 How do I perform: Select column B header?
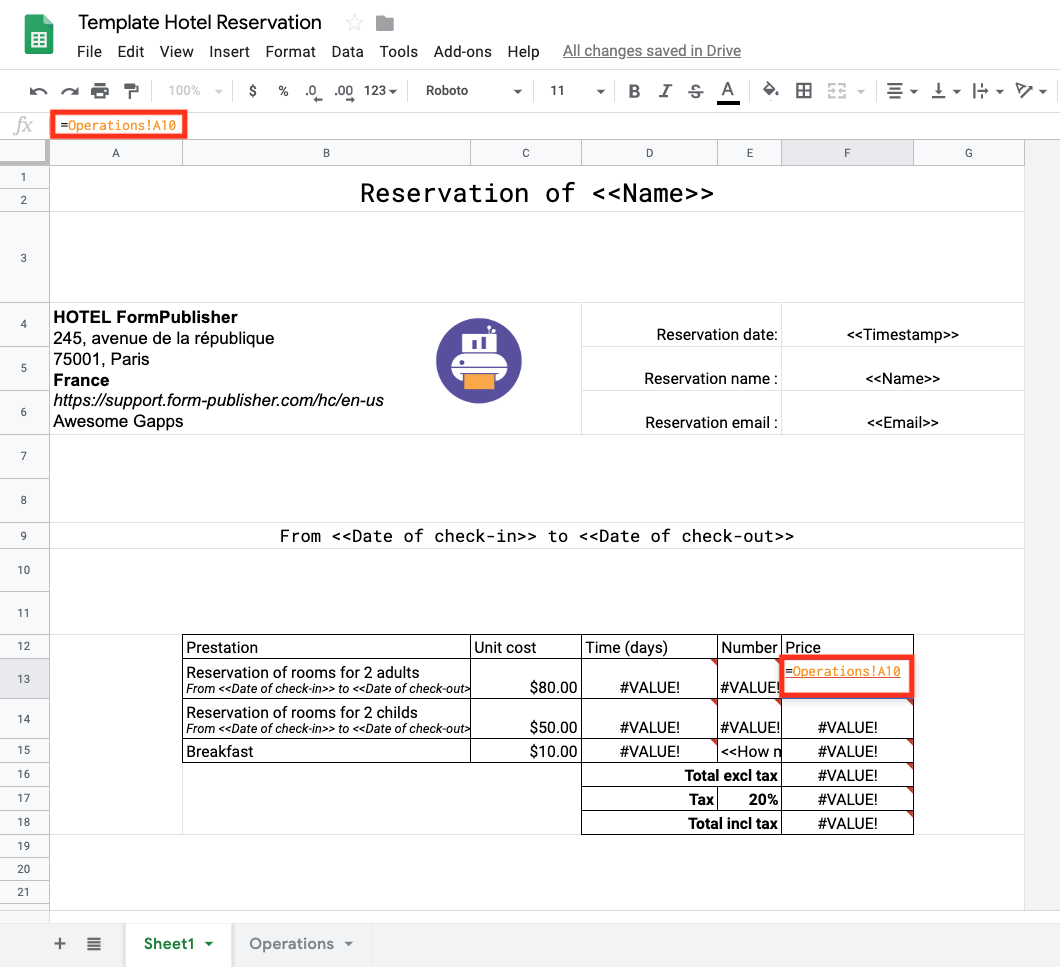click(x=327, y=153)
